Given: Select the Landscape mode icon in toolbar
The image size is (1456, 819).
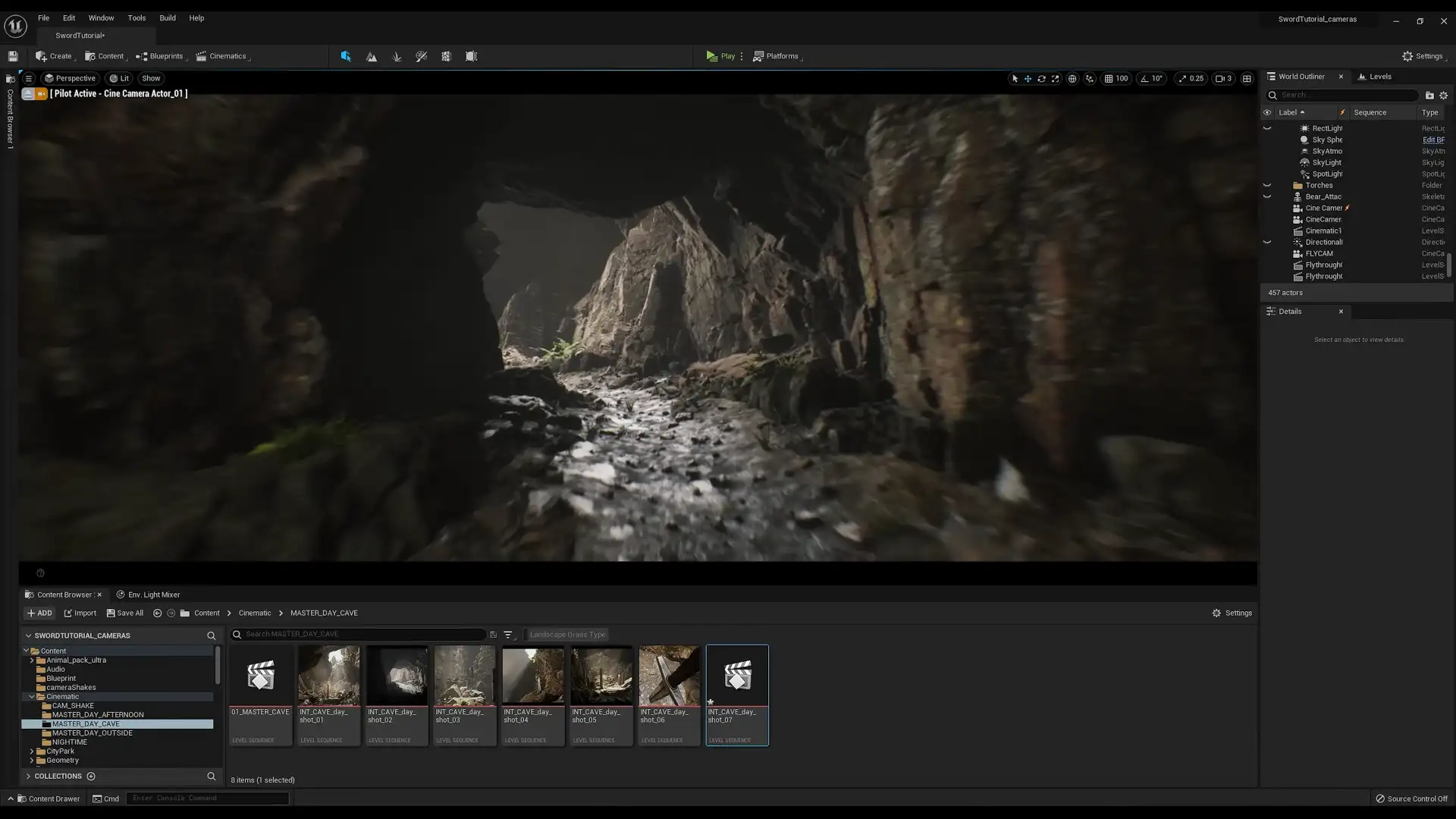Looking at the screenshot, I should 372,56.
